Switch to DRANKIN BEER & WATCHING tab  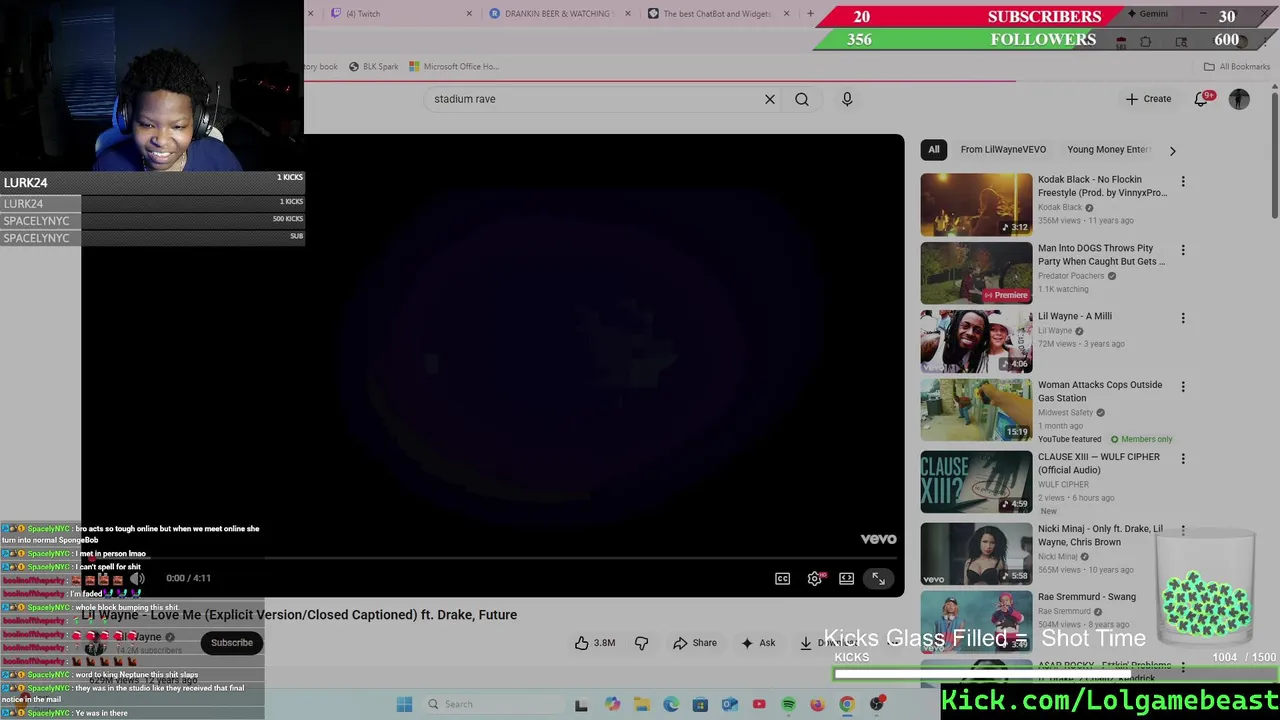(x=560, y=14)
